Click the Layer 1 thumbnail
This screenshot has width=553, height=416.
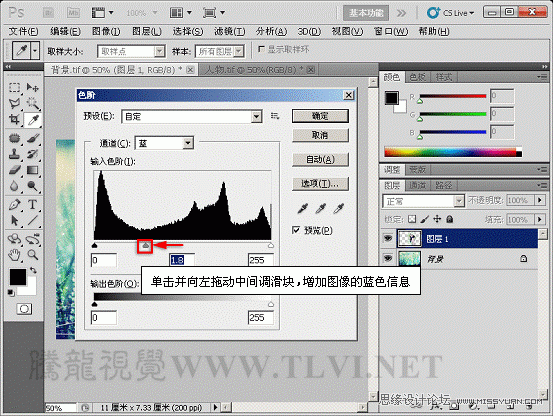click(409, 239)
